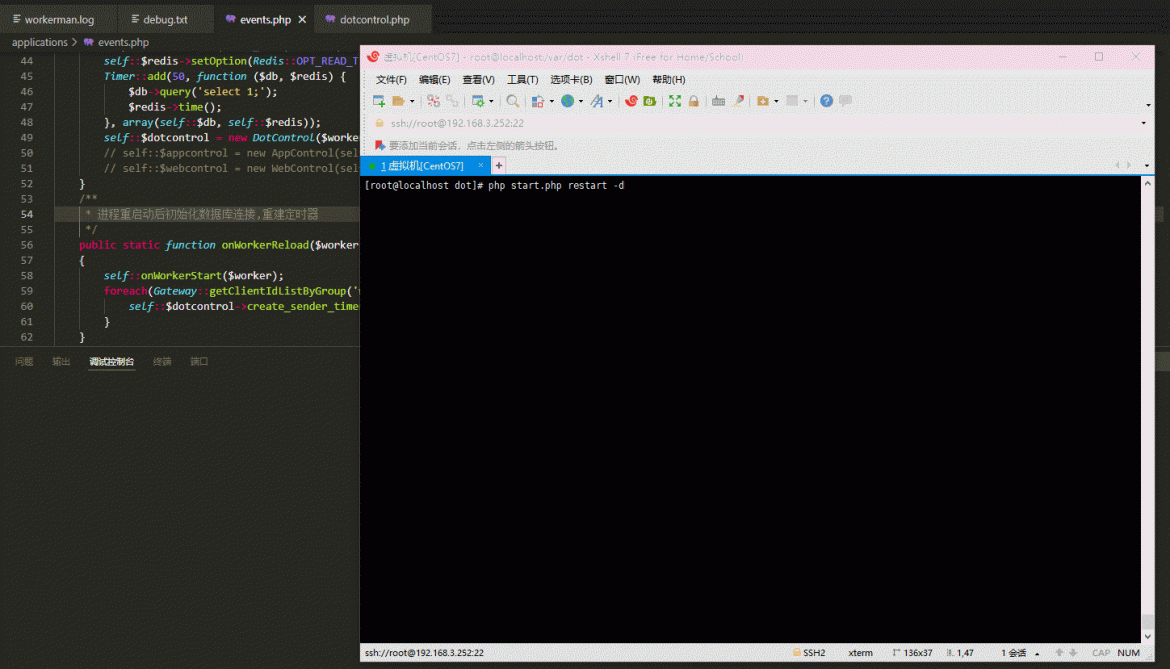The image size is (1170, 669).
Task: Expand the address bar history dropdown
Action: (1143, 123)
